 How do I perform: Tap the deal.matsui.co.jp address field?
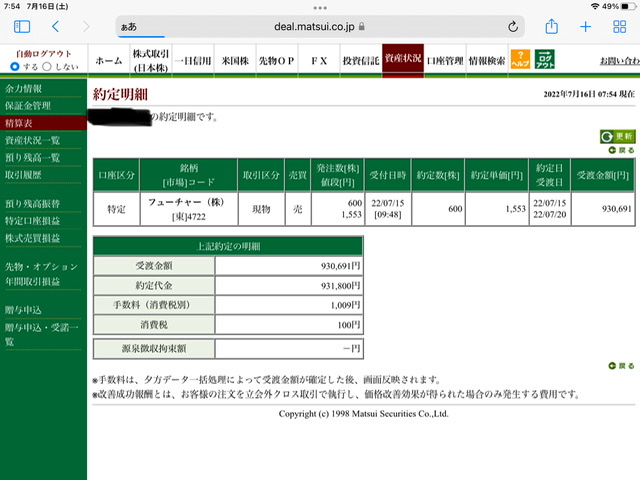320,27
